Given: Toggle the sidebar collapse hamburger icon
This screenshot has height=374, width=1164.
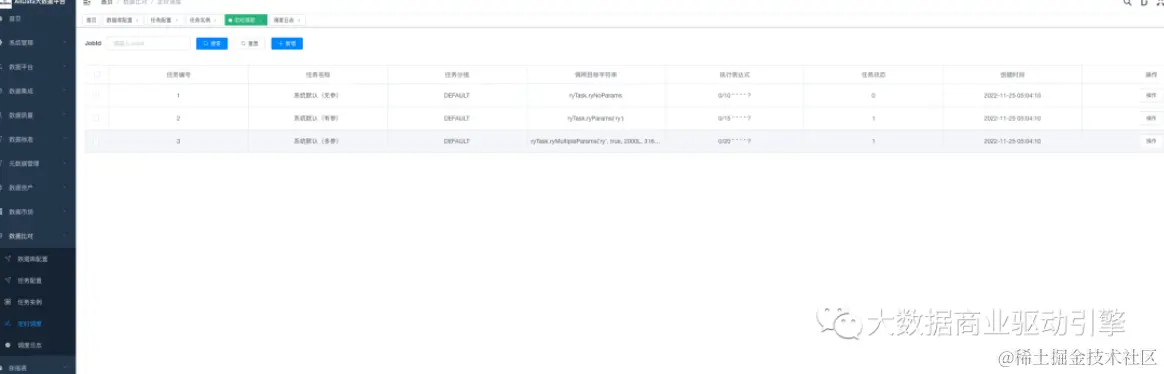Looking at the screenshot, I should pyautogui.click(x=88, y=3).
